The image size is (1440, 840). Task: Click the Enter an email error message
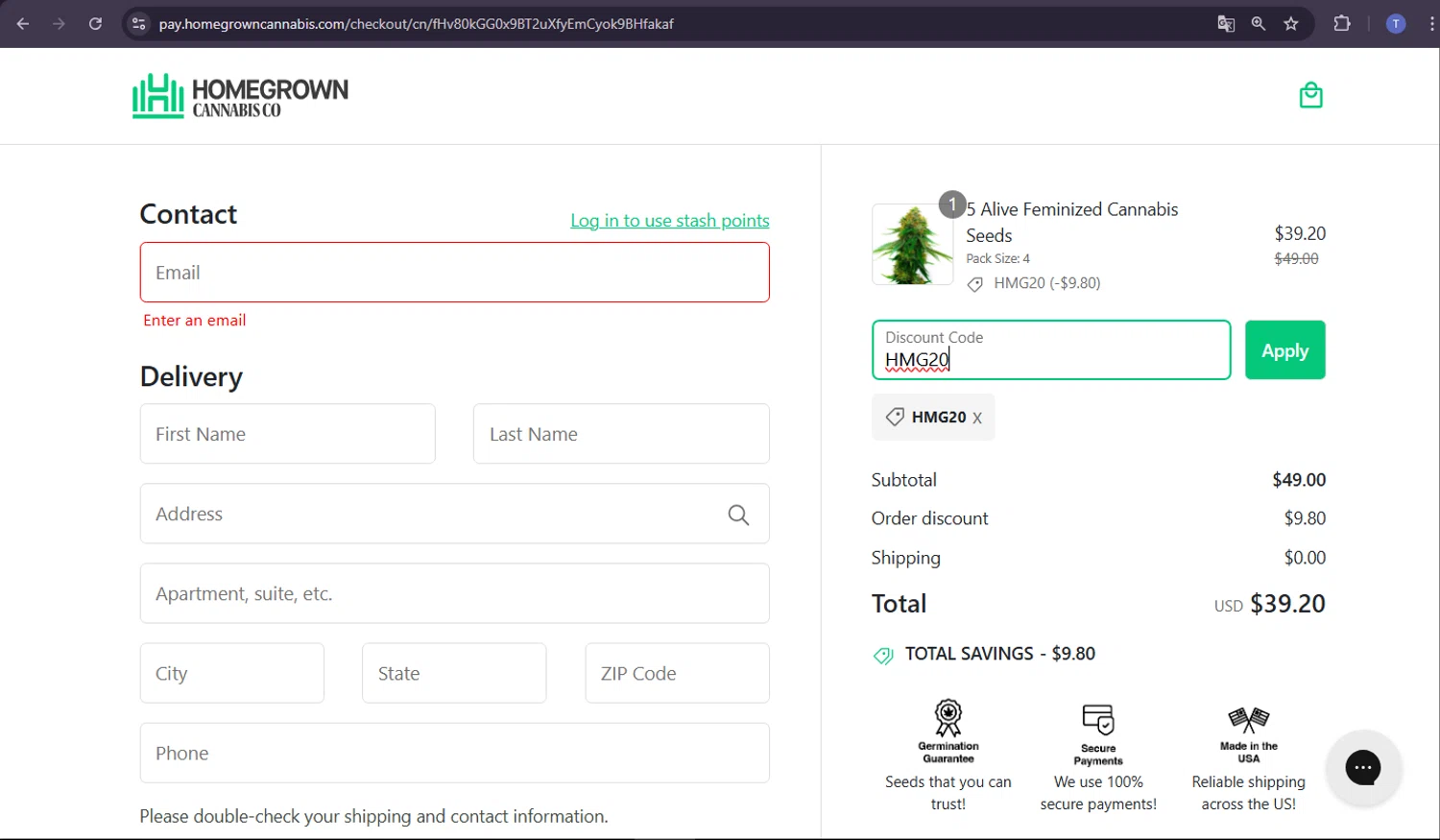point(195,321)
